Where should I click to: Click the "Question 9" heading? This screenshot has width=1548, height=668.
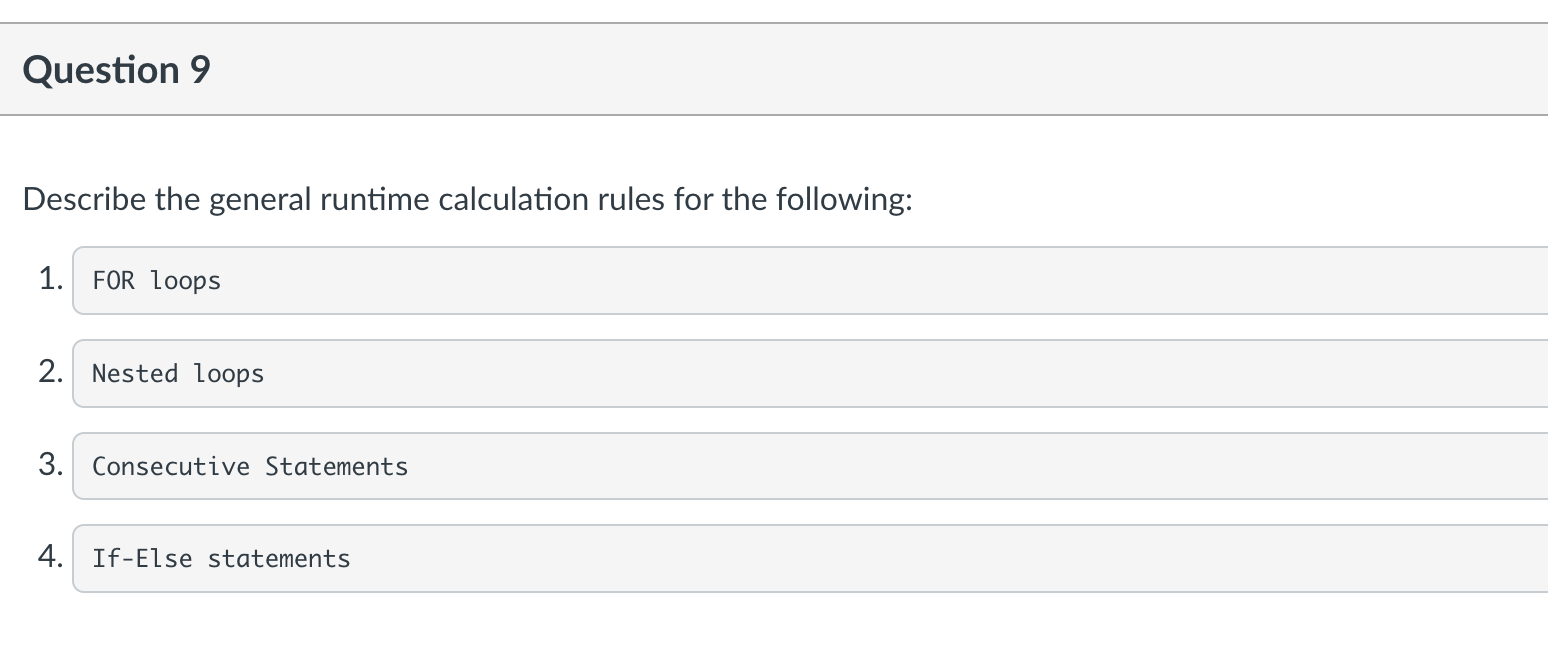pyautogui.click(x=116, y=70)
